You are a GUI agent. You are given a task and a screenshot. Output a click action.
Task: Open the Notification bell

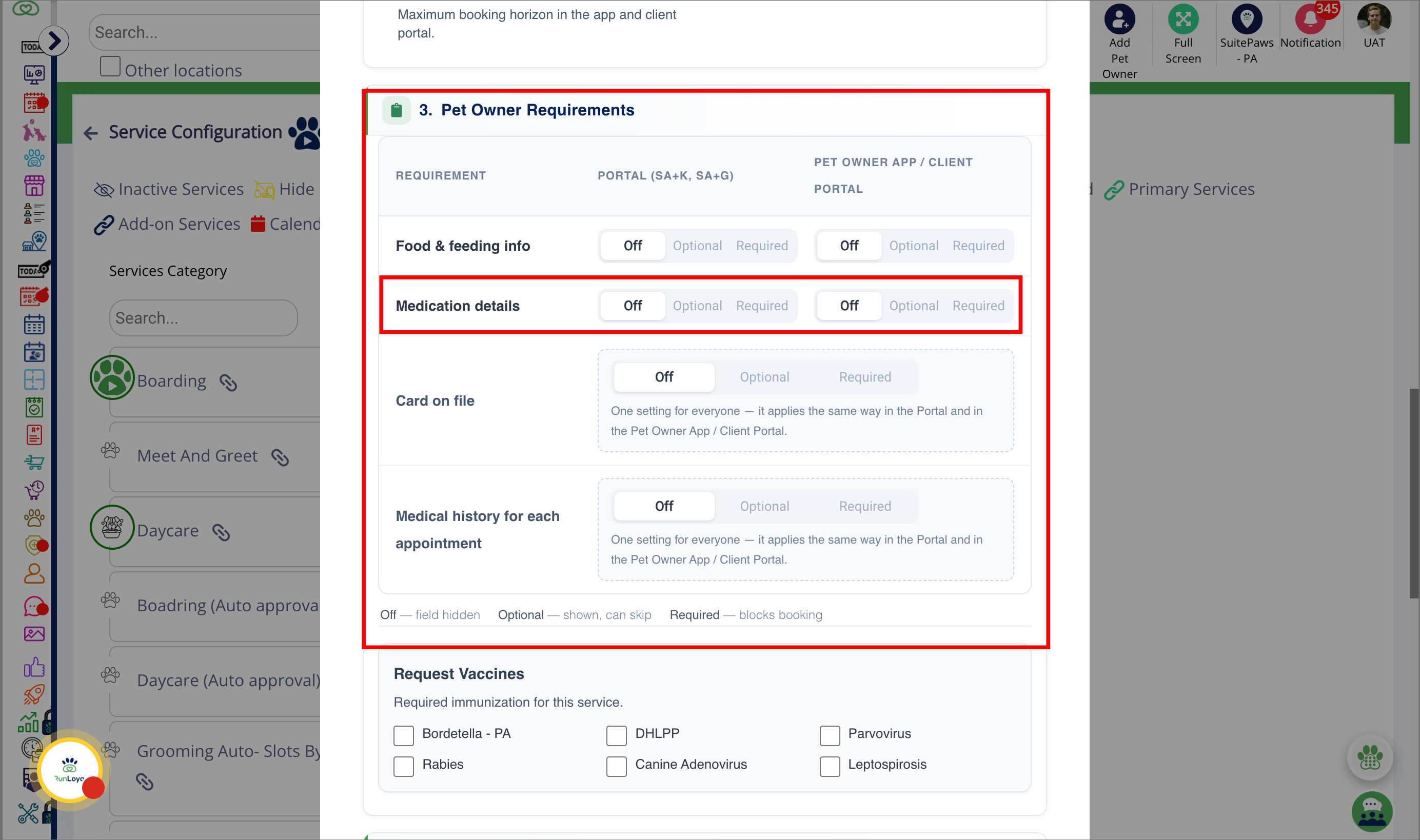(1310, 19)
